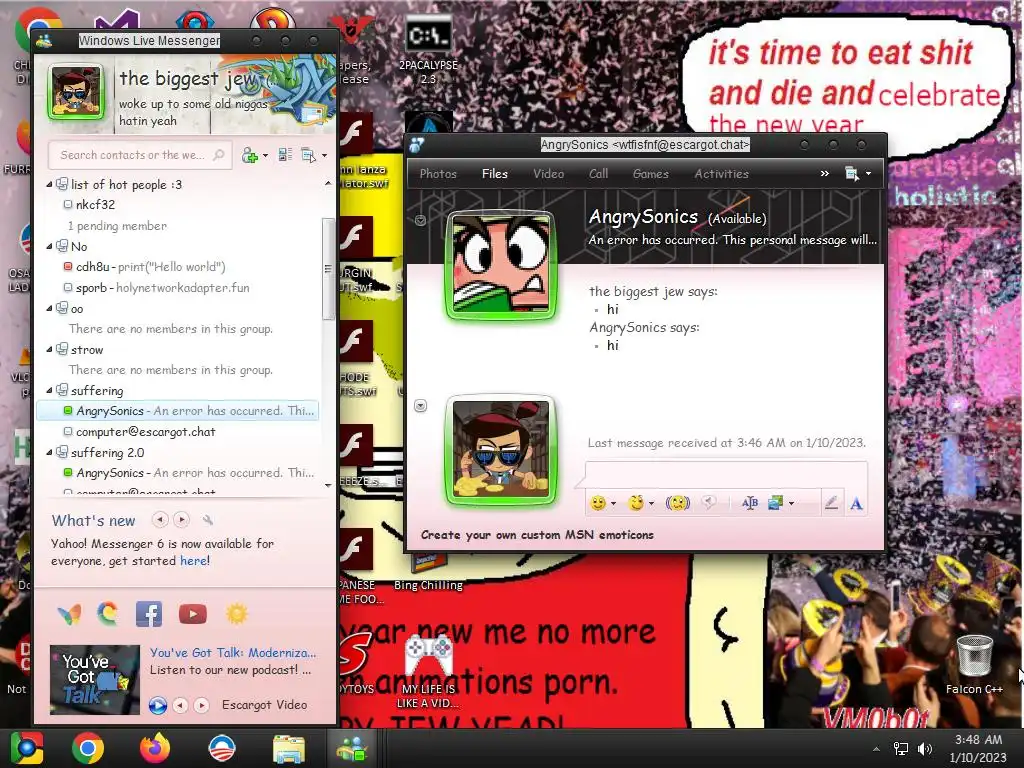Open the Video tab in chat
1024x768 pixels.
pyautogui.click(x=548, y=174)
